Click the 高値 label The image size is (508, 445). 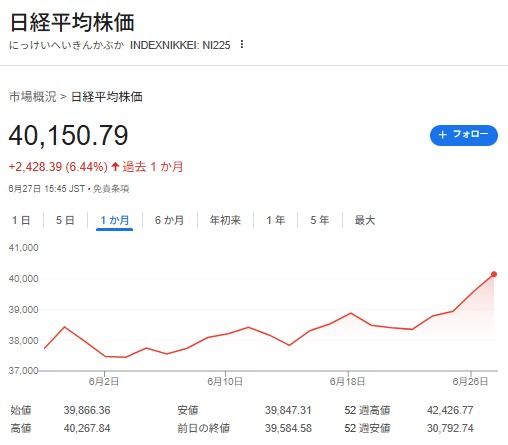click(x=21, y=428)
